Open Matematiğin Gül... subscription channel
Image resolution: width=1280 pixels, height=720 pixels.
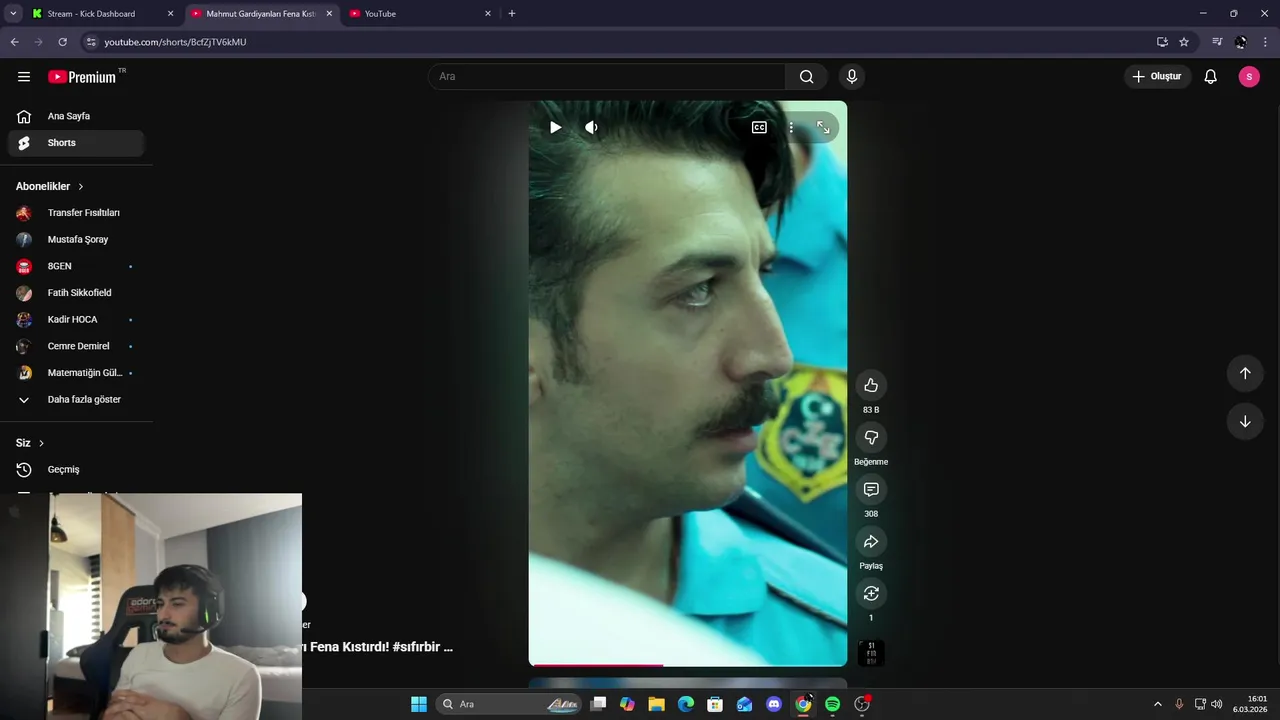pyautogui.click(x=76, y=373)
